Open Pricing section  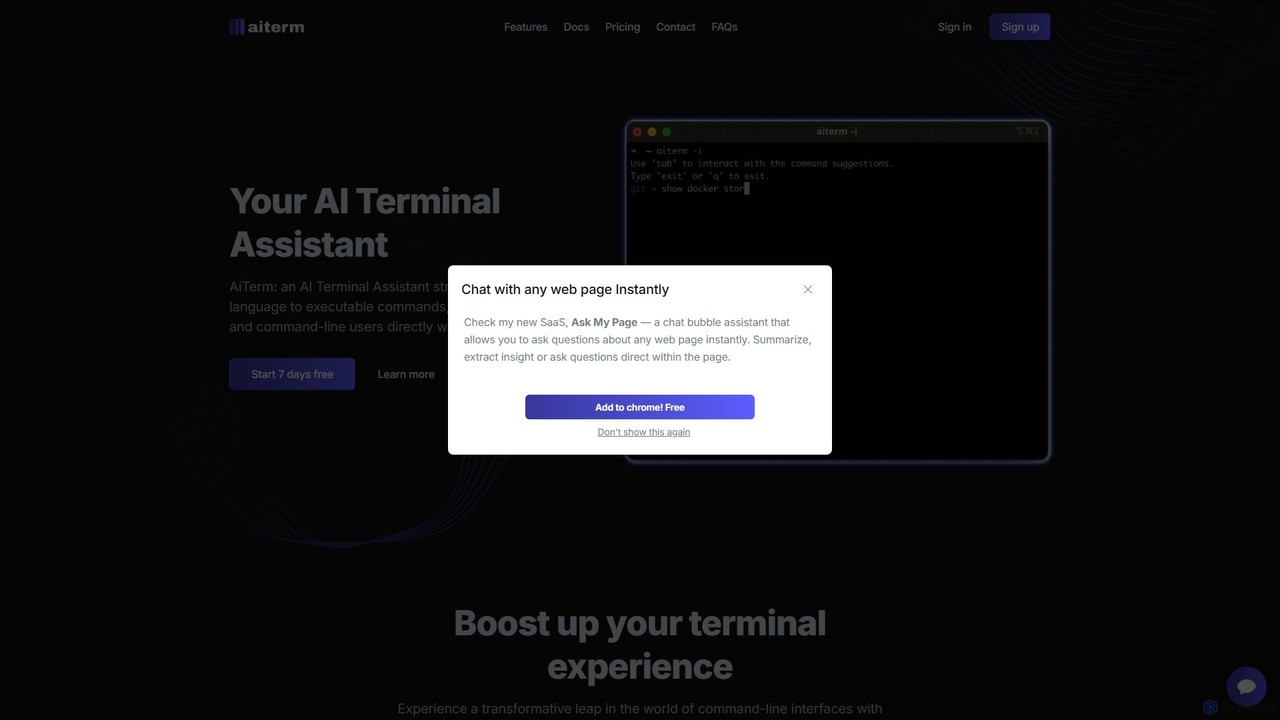622,27
